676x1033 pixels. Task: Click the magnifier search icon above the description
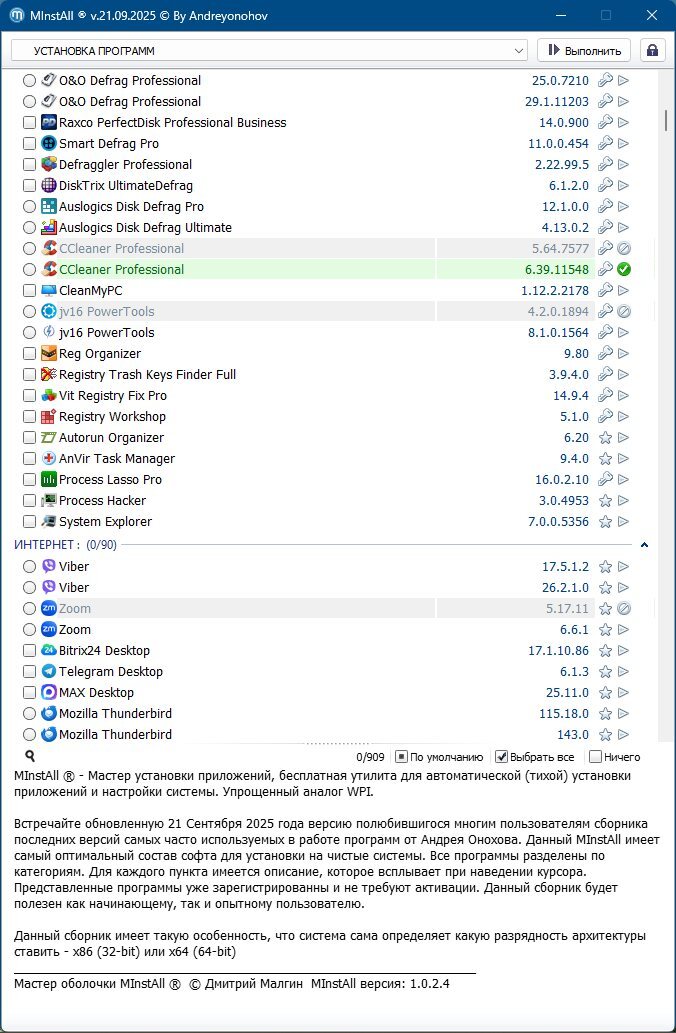tap(30, 757)
